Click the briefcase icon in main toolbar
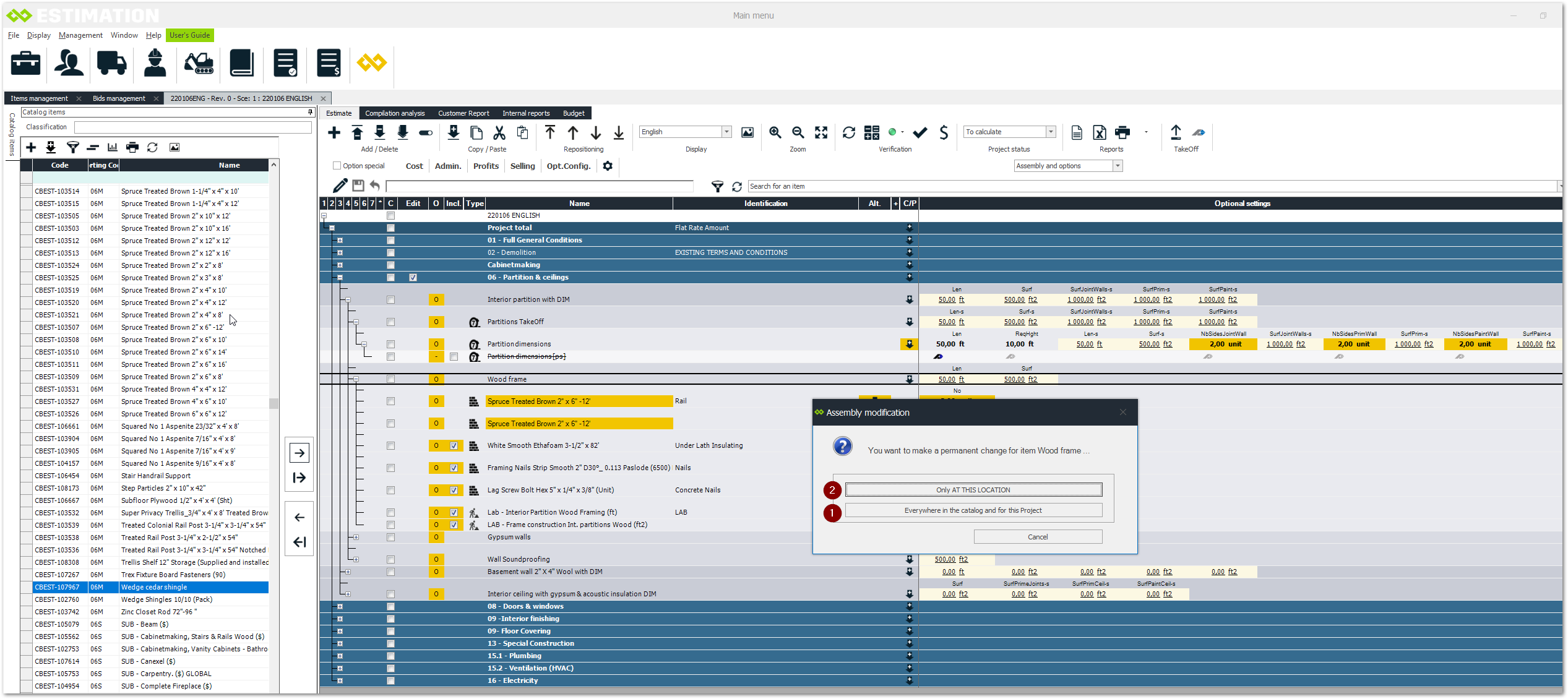 (26, 63)
